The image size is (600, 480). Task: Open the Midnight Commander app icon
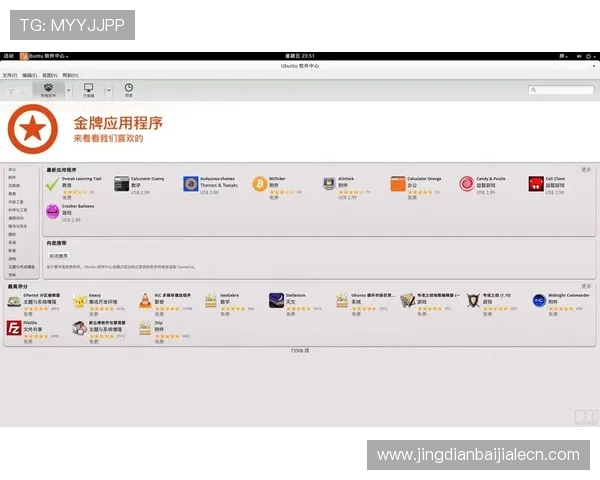tap(539, 301)
